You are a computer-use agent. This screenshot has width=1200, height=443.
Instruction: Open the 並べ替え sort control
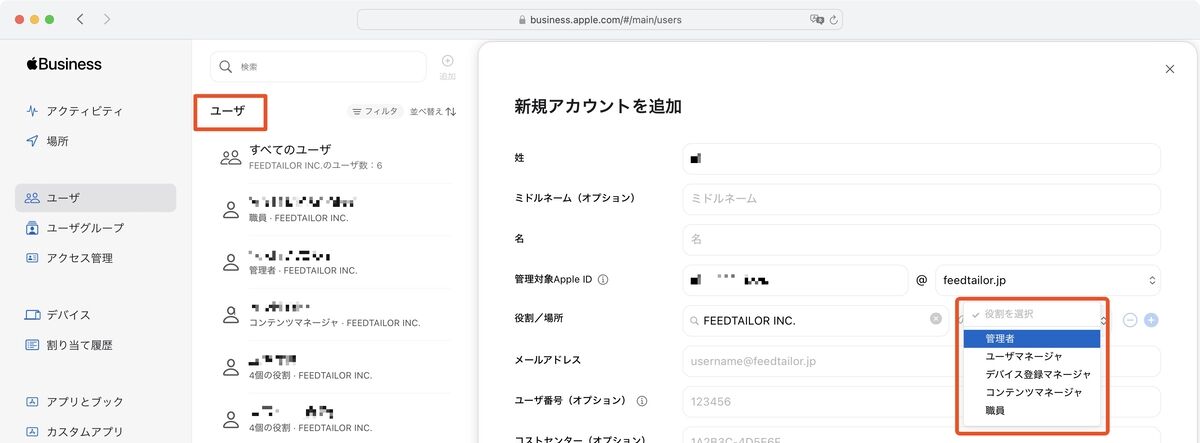coord(433,111)
